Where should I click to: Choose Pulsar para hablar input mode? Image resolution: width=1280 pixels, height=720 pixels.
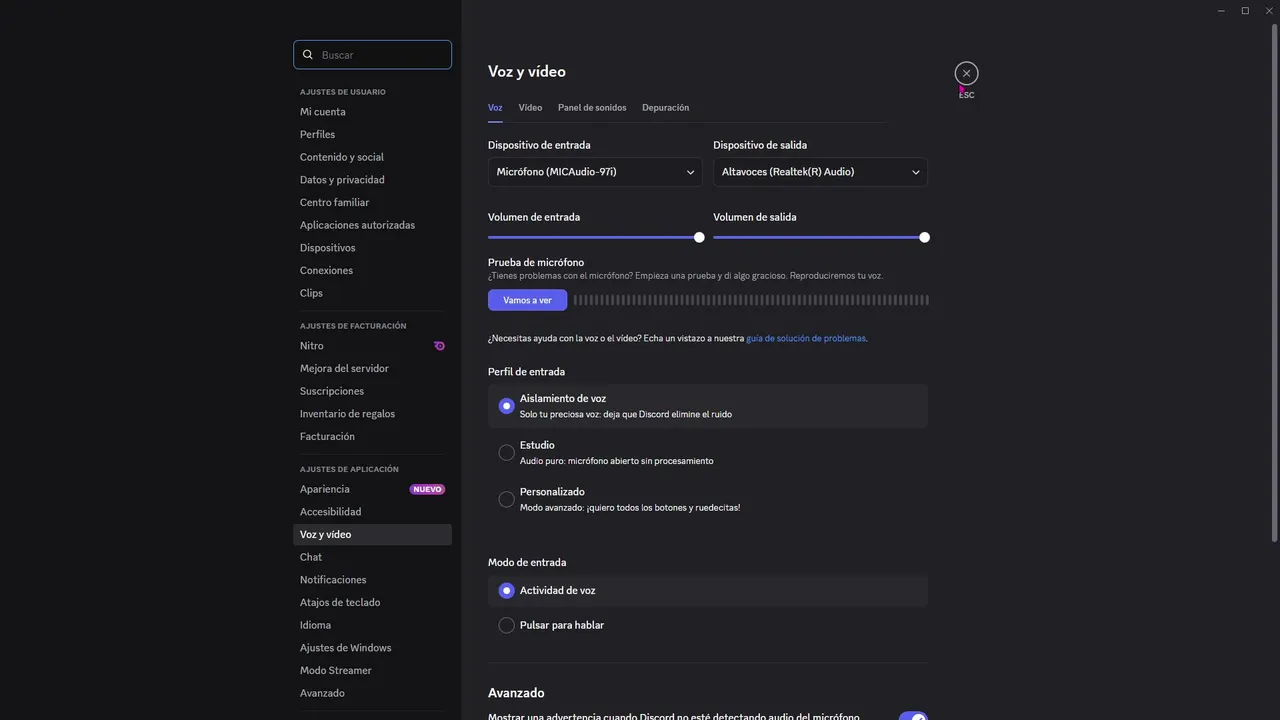507,625
